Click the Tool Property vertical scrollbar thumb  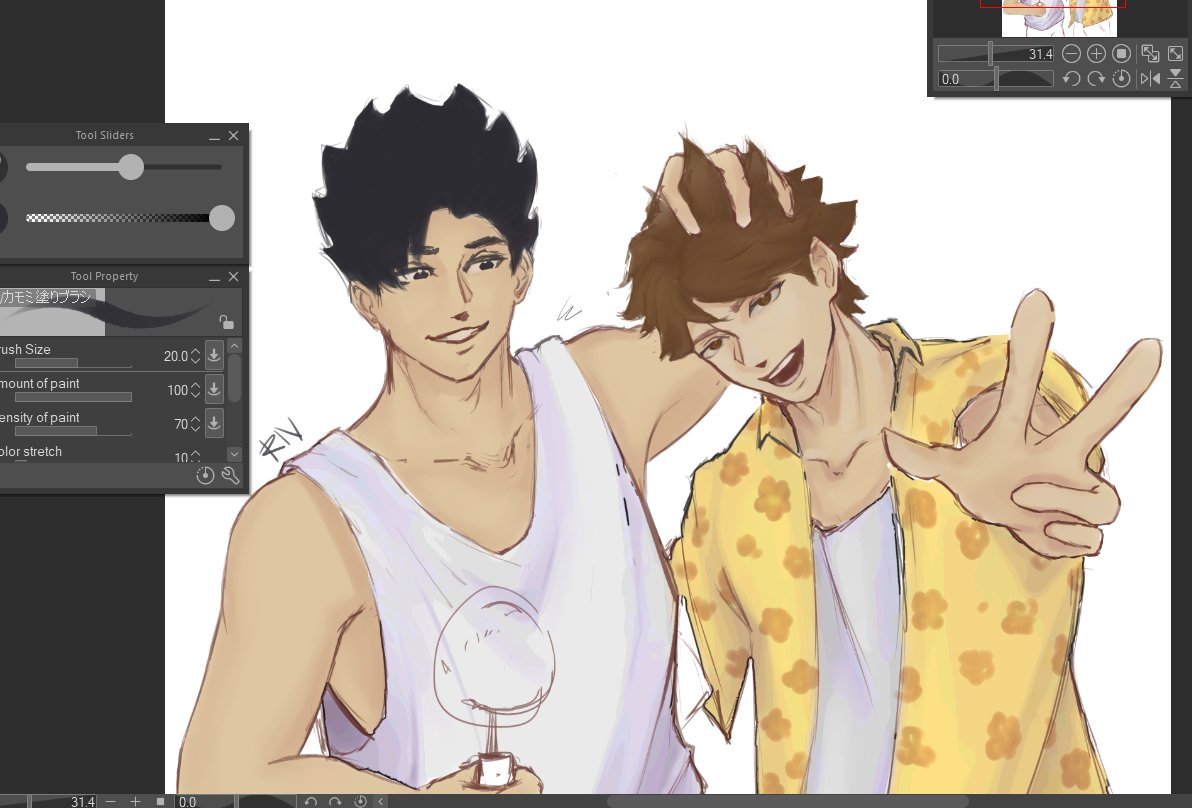234,378
